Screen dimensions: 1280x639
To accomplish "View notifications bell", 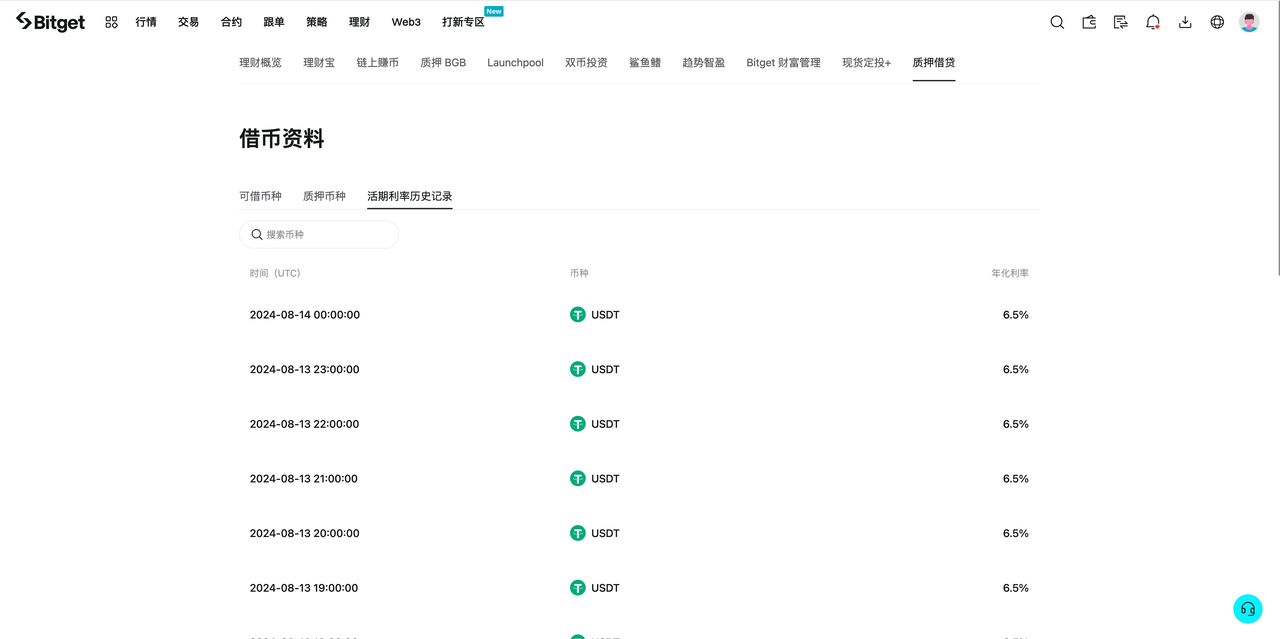I will pyautogui.click(x=1153, y=22).
